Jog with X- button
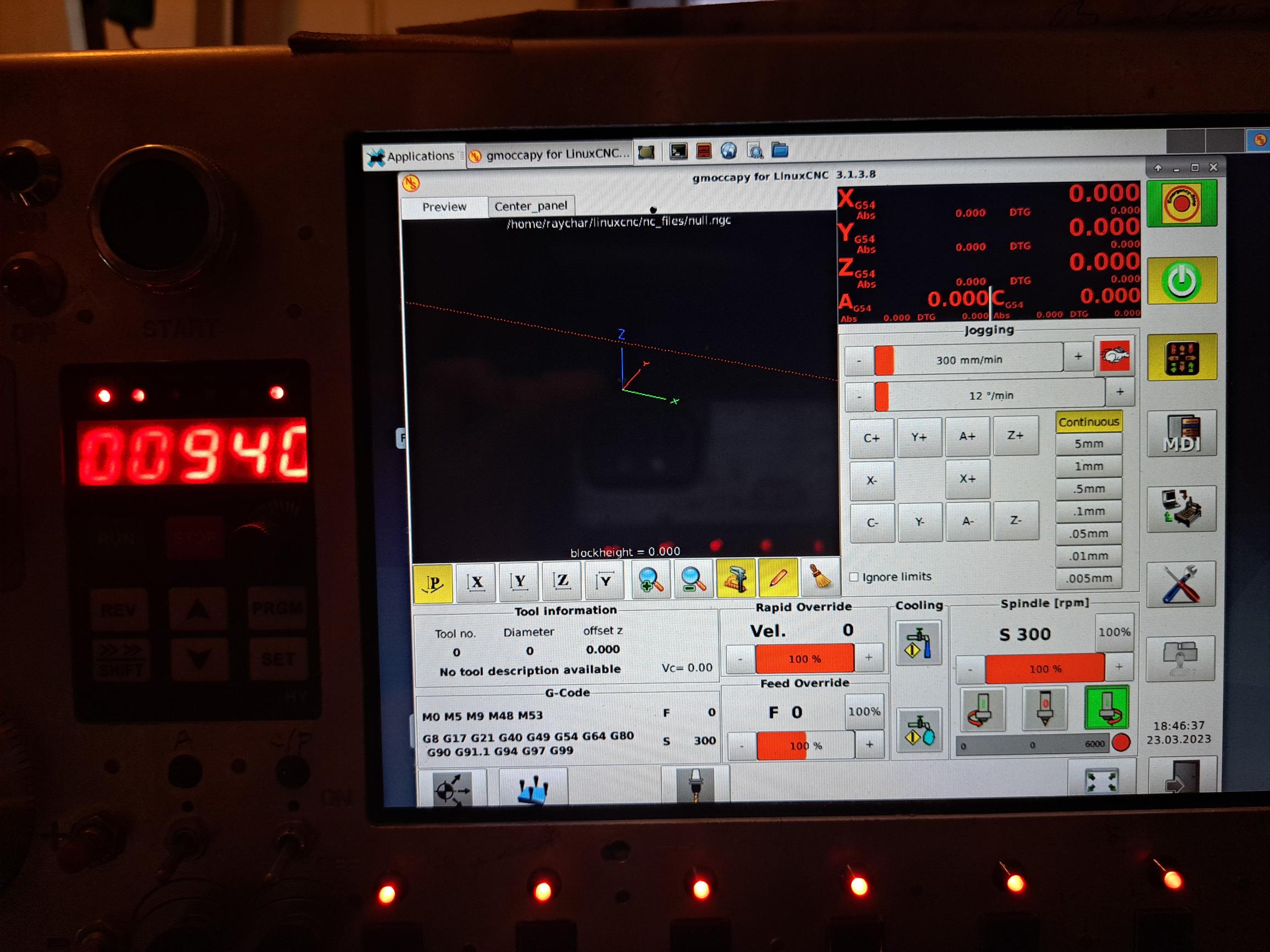 [872, 481]
